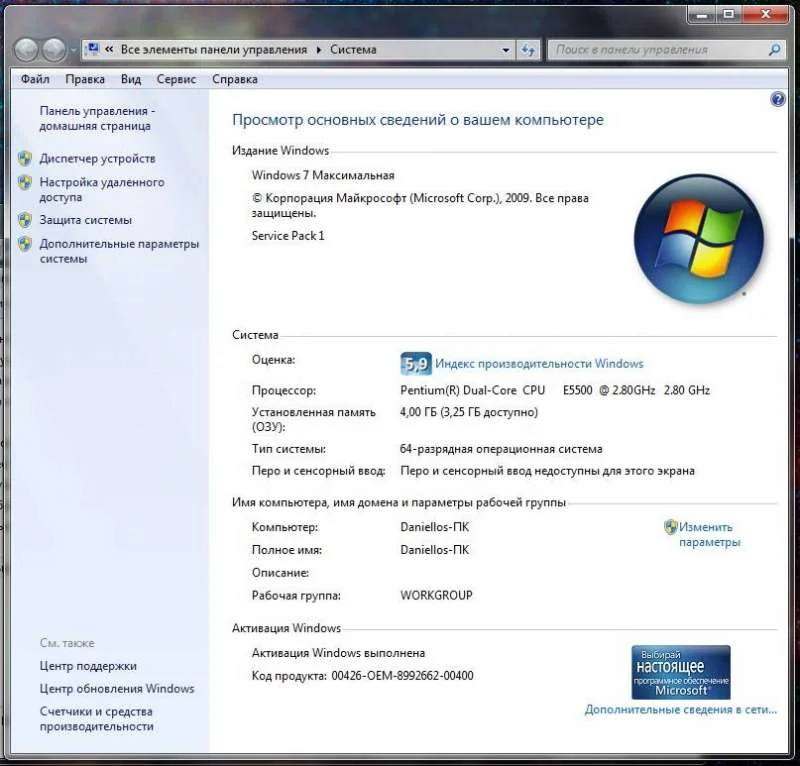Select 'Все элементы панели управления' breadcrumb
The image size is (800, 766).
214,50
